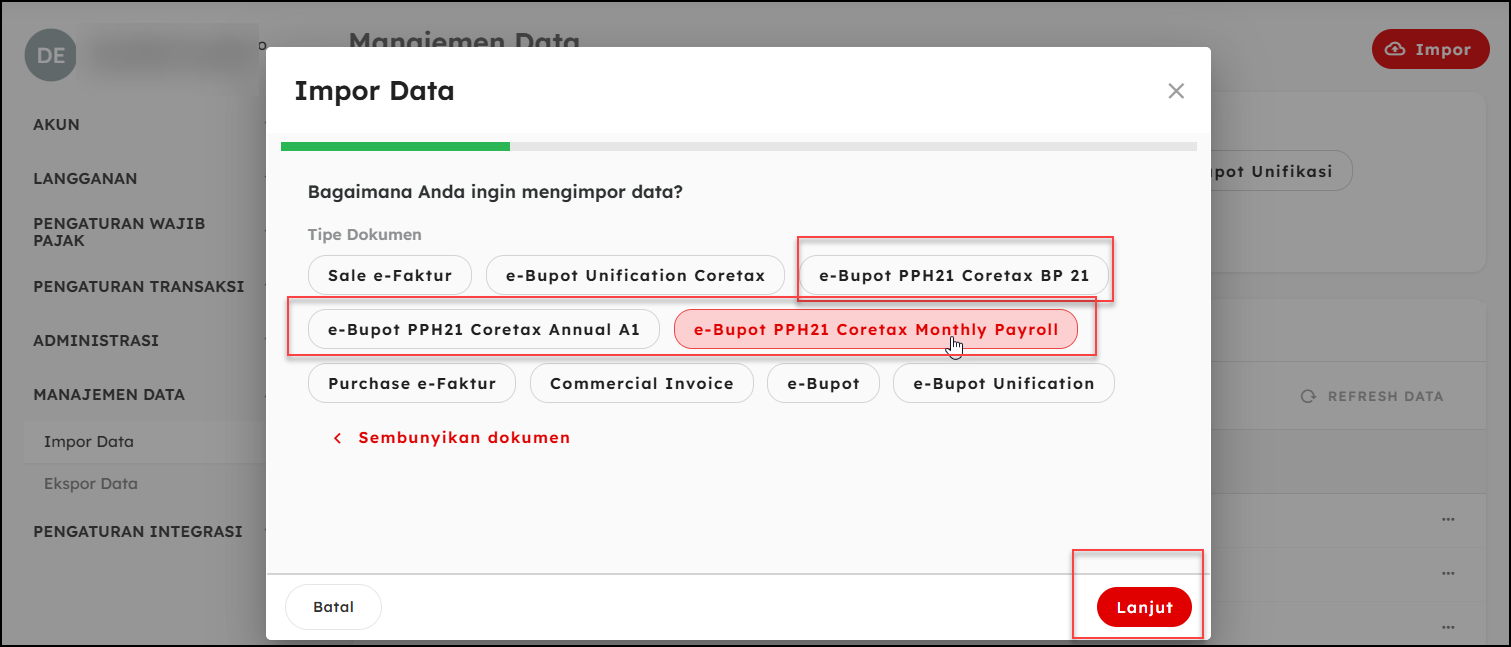The width and height of the screenshot is (1511, 647).
Task: Choose Commercial Invoice document type
Action: 641,383
